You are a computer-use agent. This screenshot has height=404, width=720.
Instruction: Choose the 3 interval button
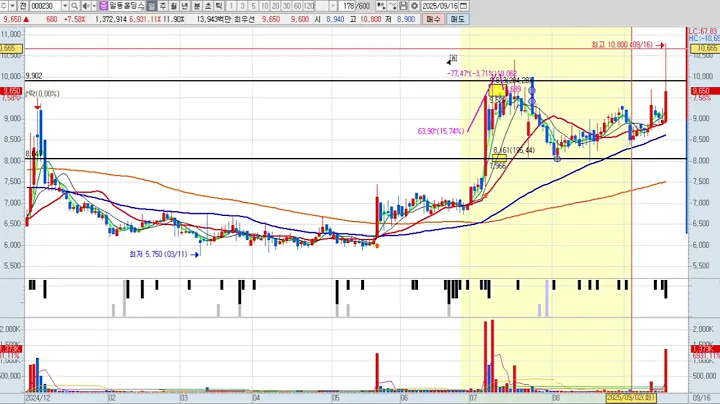point(242,6)
